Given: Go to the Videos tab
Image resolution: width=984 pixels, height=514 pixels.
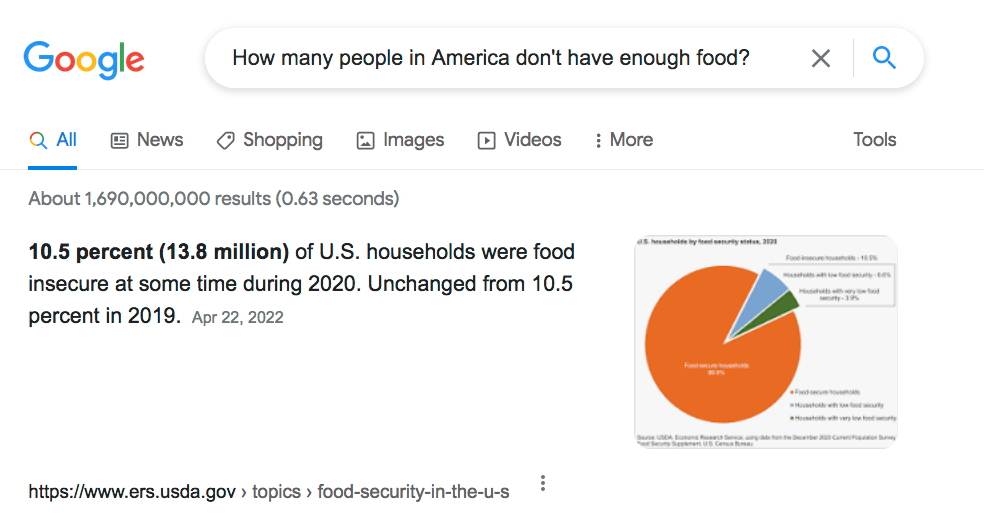Looking at the screenshot, I should pos(520,140).
